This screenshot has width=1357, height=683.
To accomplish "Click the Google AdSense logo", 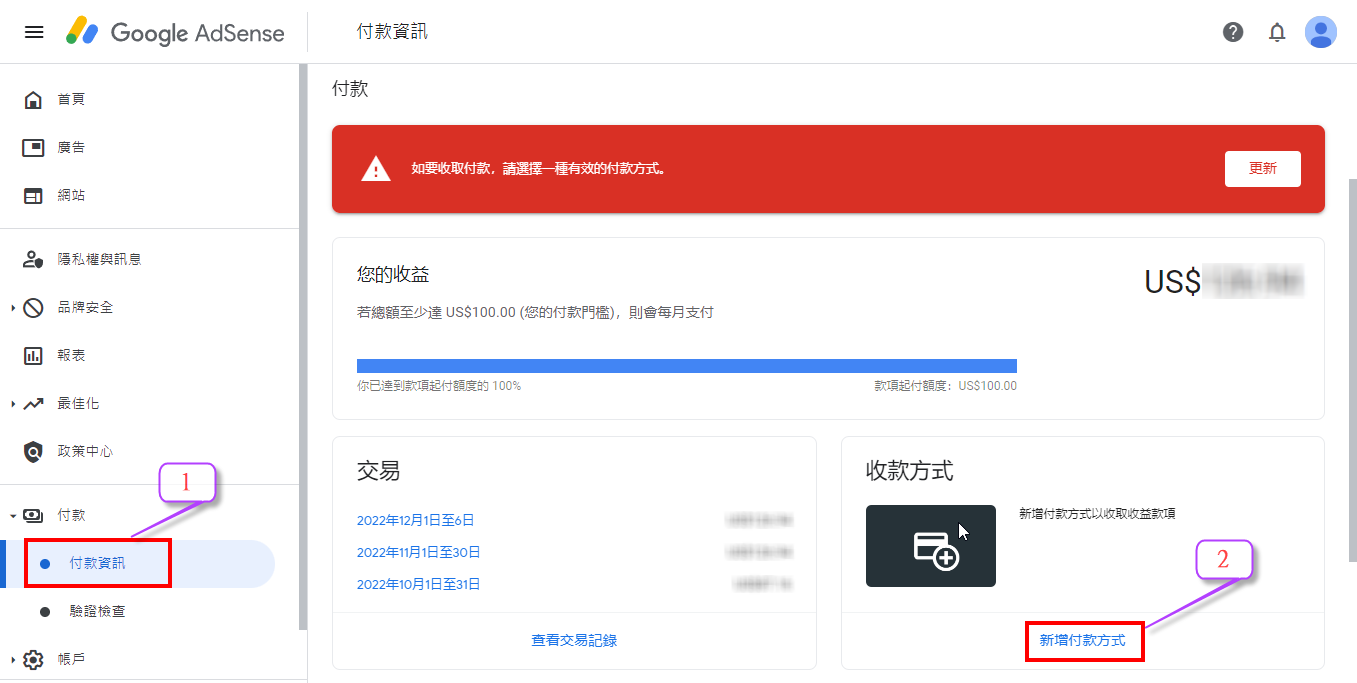I will [x=175, y=32].
